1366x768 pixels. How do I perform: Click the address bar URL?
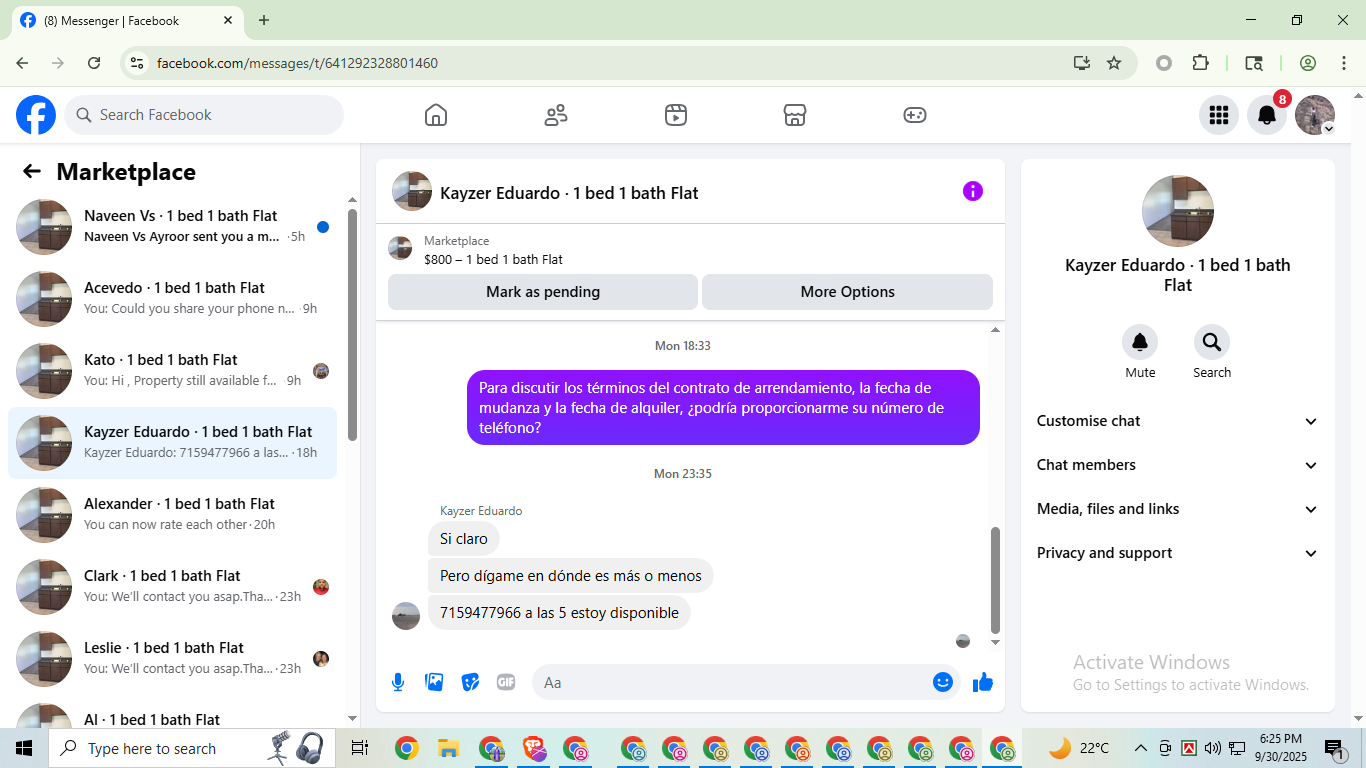click(297, 63)
